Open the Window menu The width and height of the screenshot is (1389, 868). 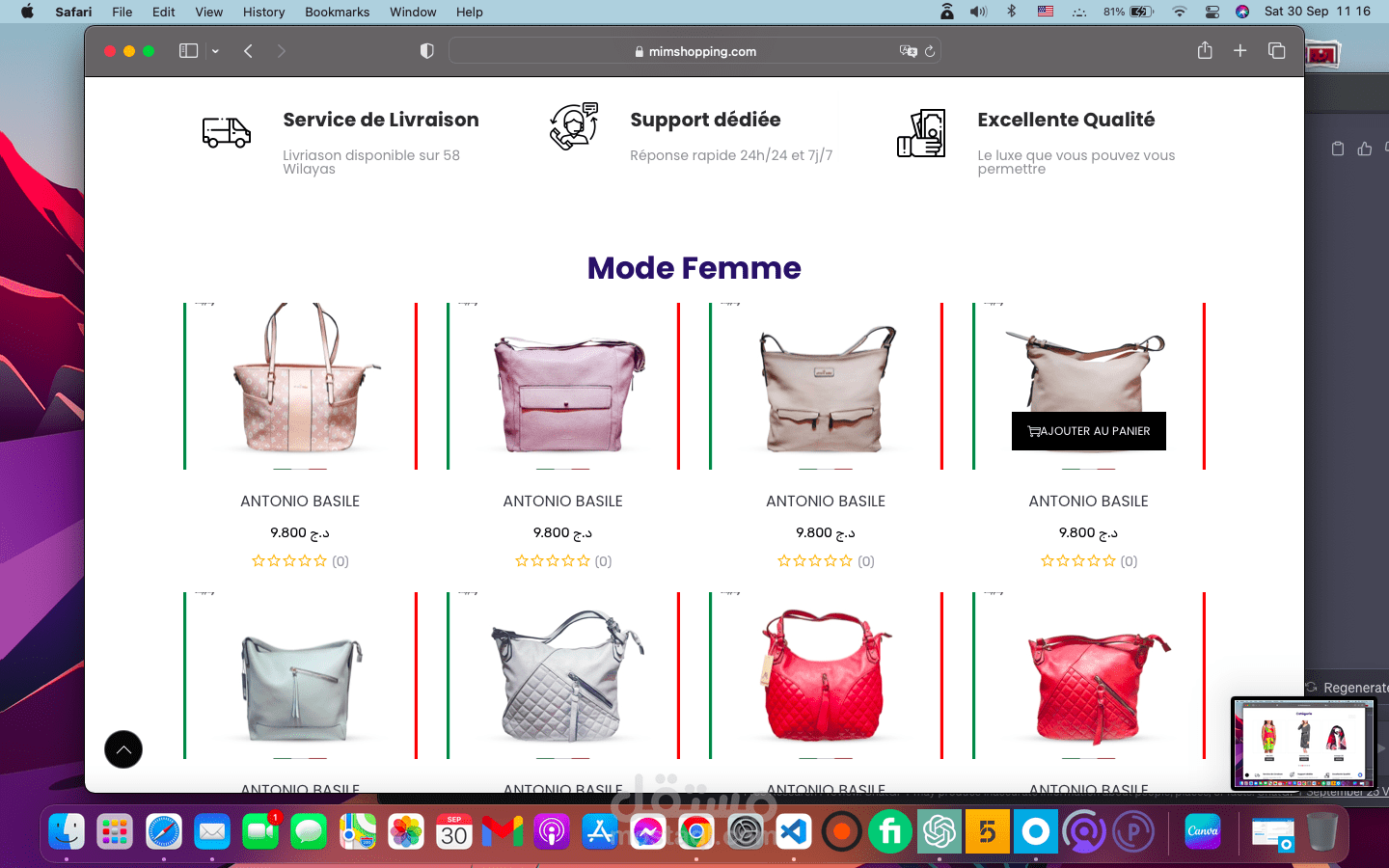coord(413,12)
